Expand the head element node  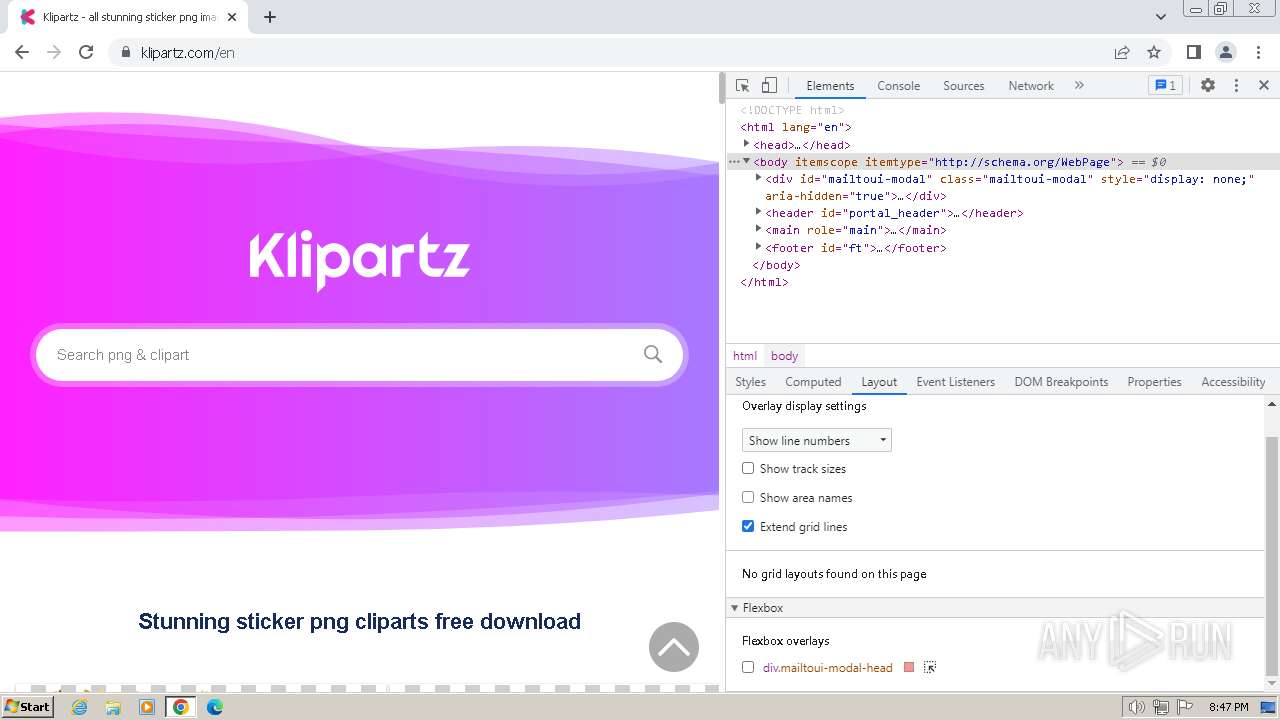pos(746,144)
